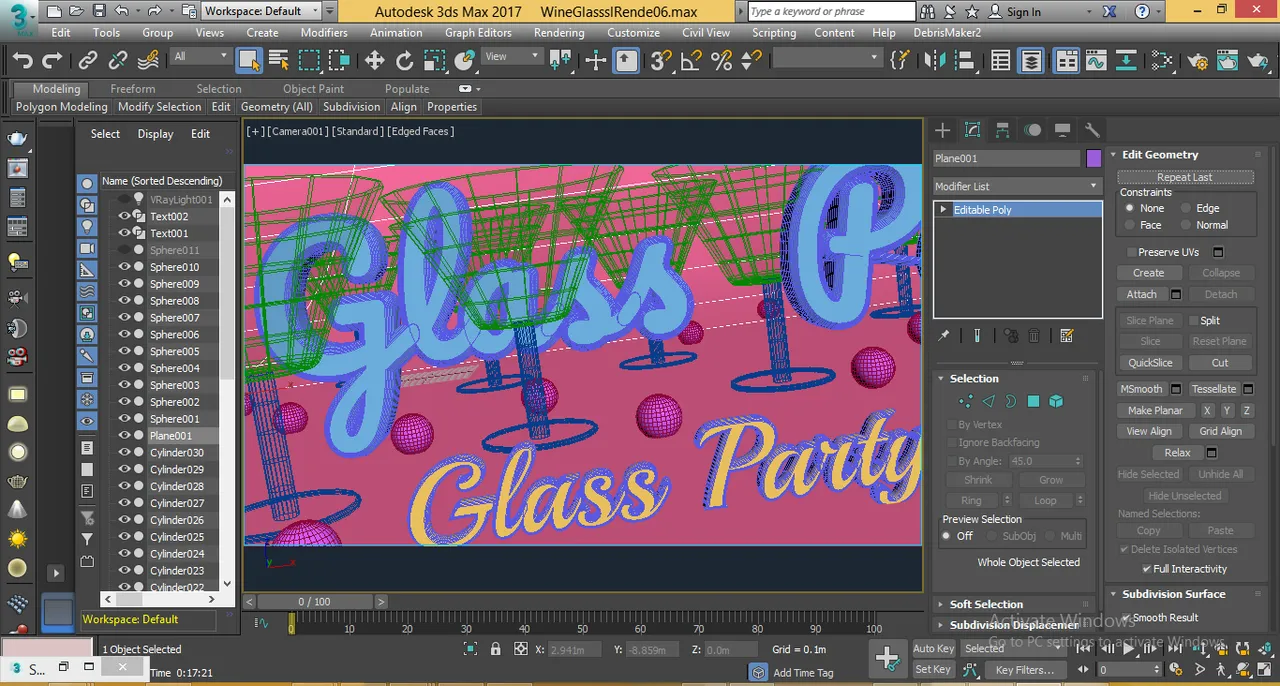Image resolution: width=1280 pixels, height=686 pixels.
Task: Click the Make Planar button
Action: coord(1155,411)
